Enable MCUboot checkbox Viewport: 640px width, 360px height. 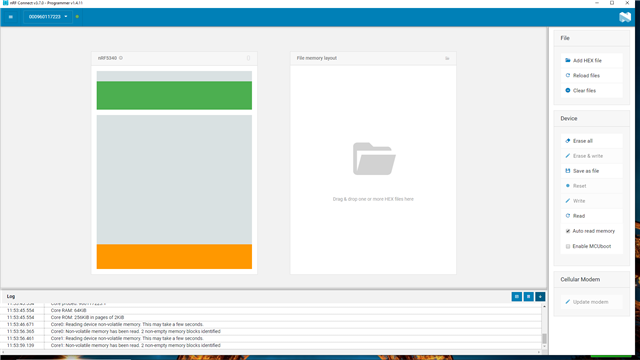[568, 247]
